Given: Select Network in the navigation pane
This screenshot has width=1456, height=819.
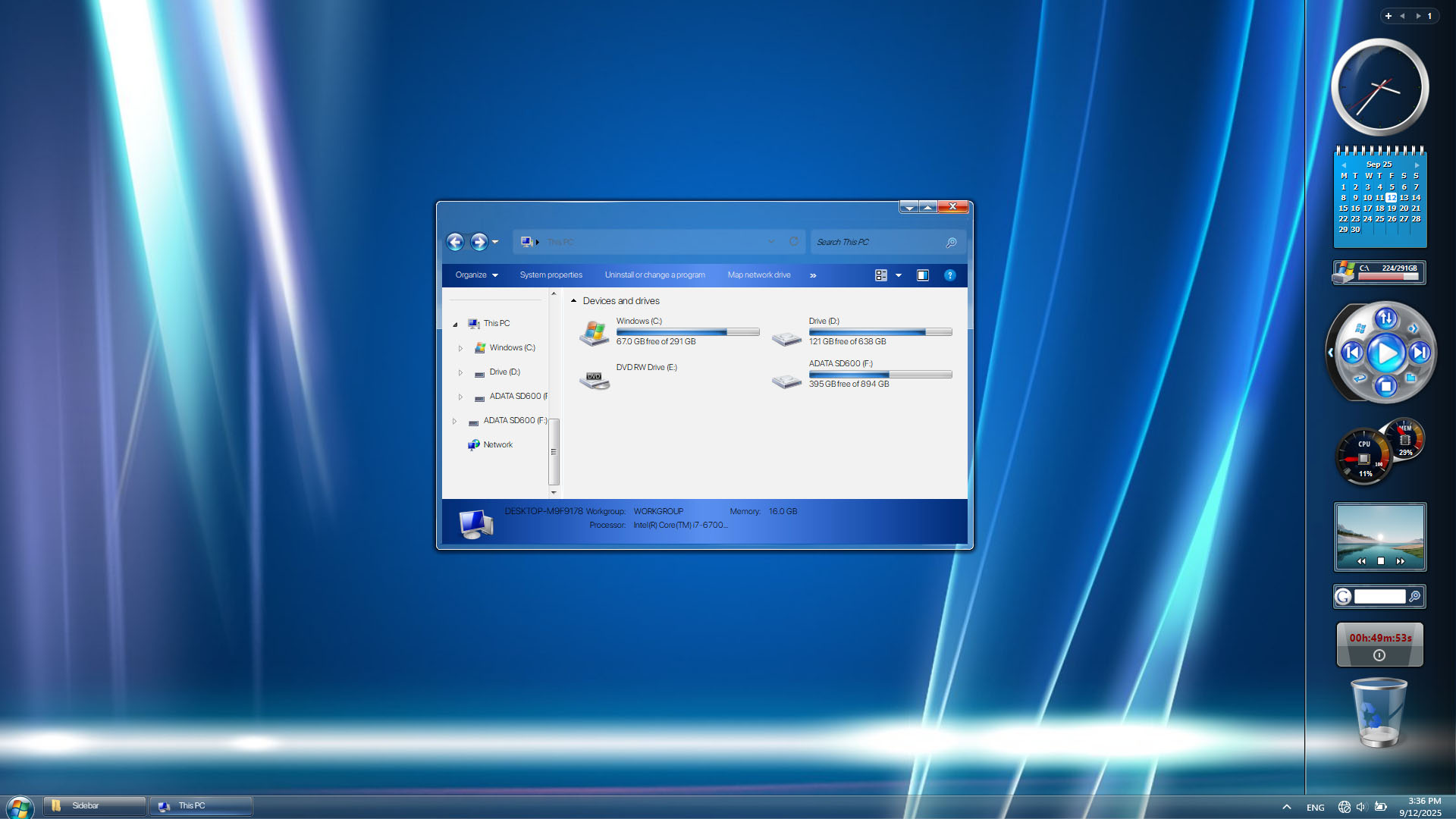Looking at the screenshot, I should coord(497,445).
